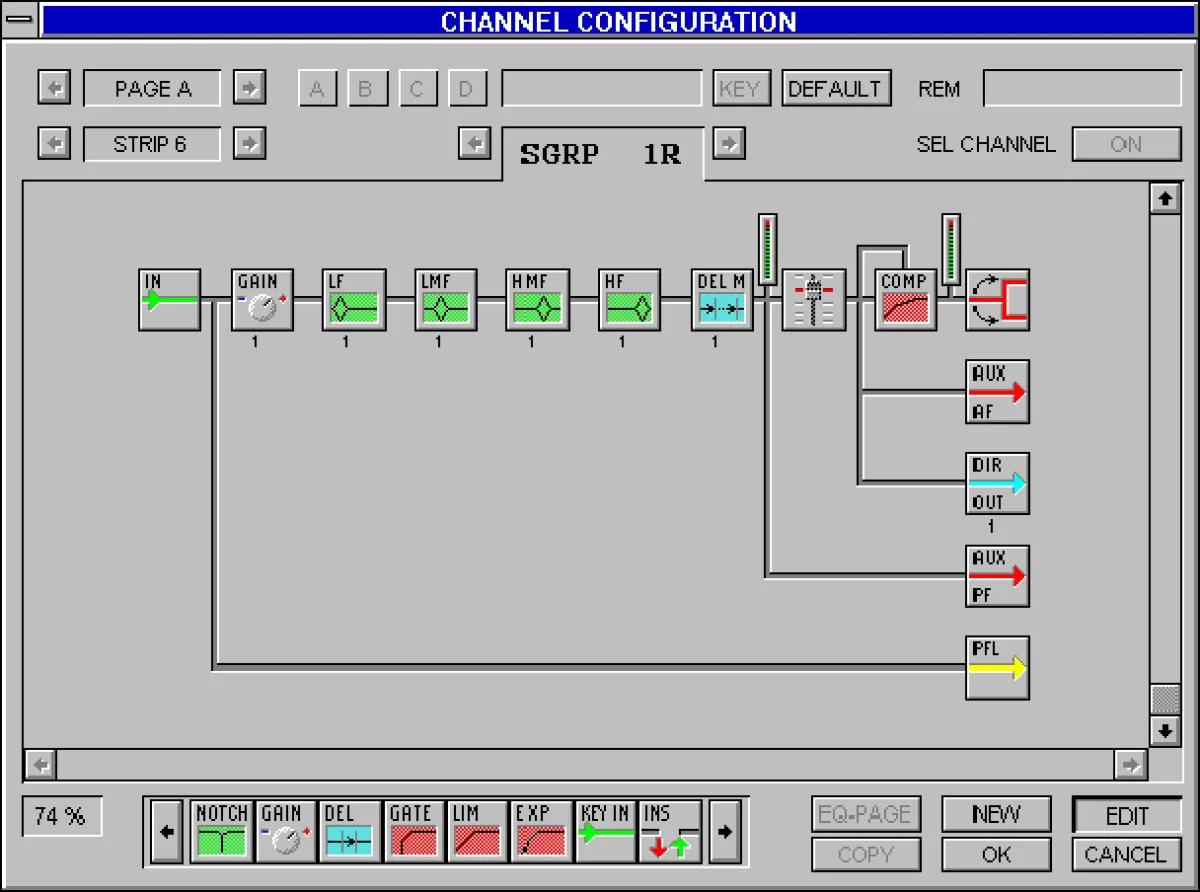Toggle the KEY button
Viewport: 1200px width, 892px height.
coord(740,89)
